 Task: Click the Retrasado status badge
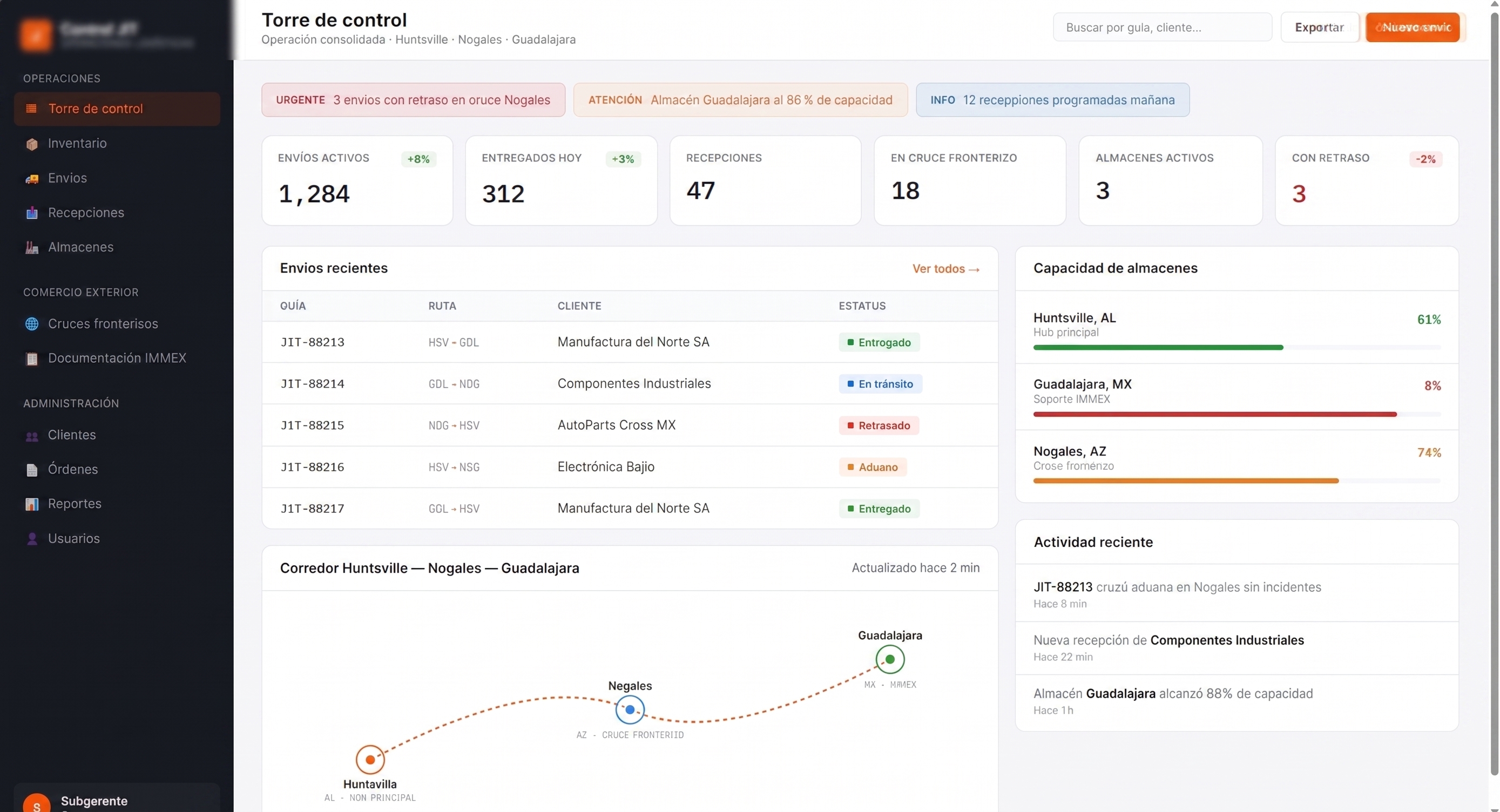click(879, 425)
